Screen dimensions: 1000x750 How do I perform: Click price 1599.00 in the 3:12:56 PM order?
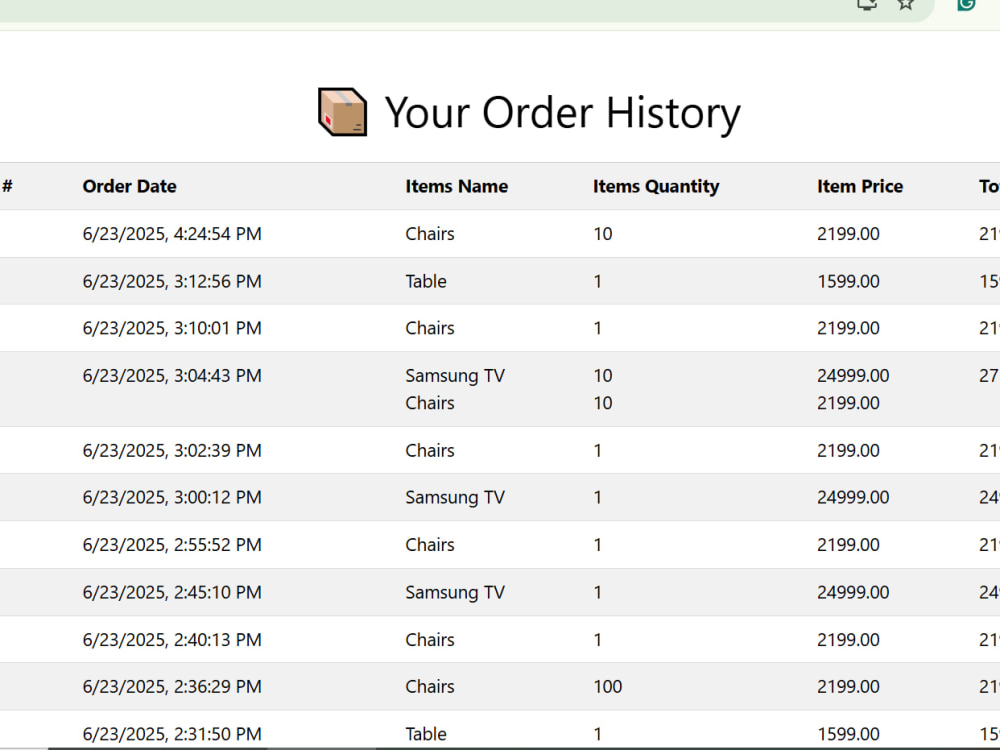pyautogui.click(x=848, y=281)
